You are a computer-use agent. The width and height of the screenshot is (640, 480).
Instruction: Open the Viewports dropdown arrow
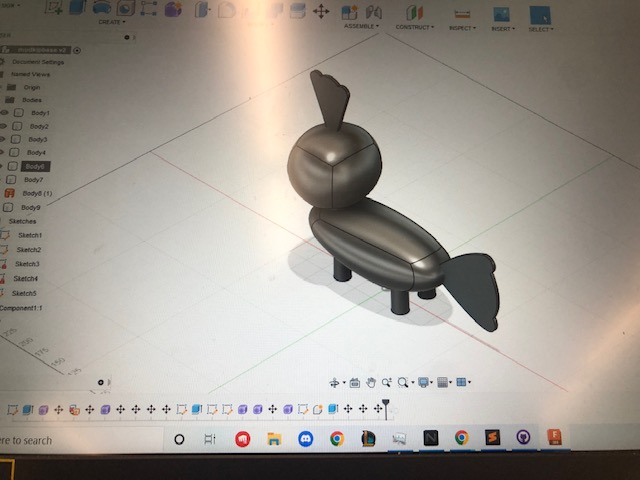tap(469, 382)
